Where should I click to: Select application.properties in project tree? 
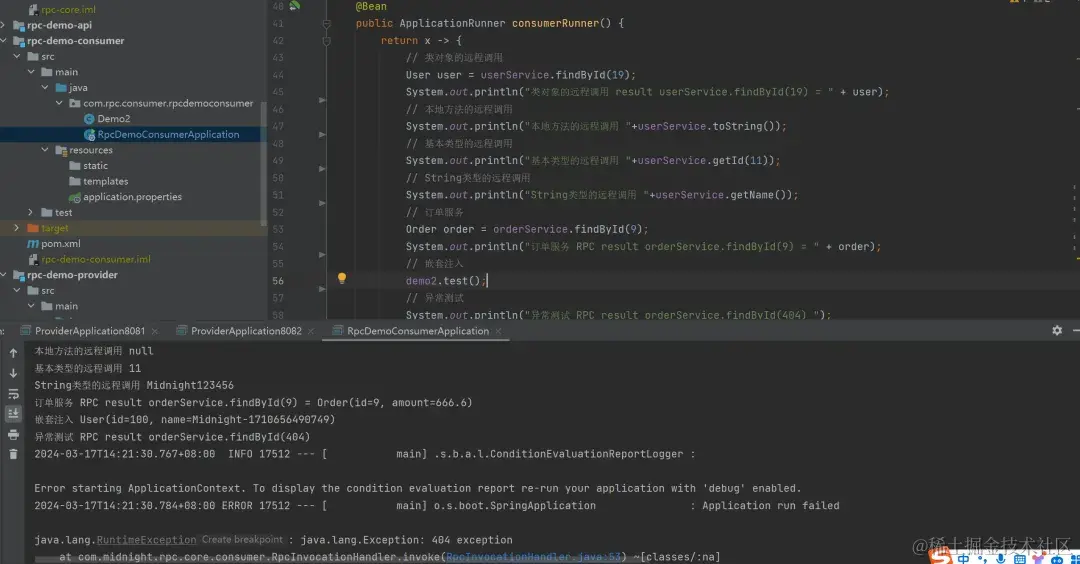pos(132,197)
